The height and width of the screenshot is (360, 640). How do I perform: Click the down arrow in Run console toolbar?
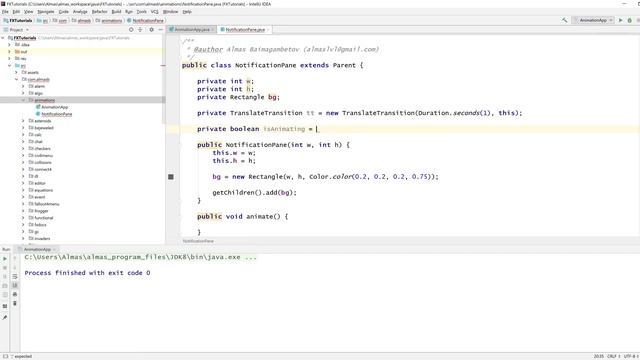tap(15, 268)
